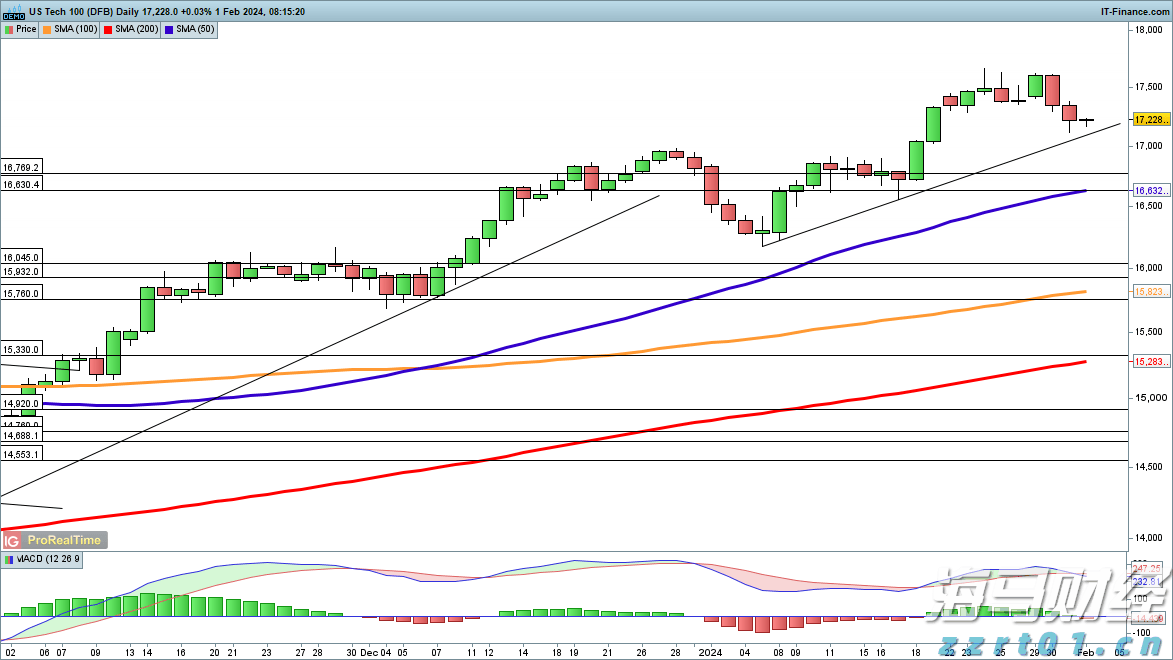
Task: Click the yellow 17,228 current price tag
Action: [1150, 120]
